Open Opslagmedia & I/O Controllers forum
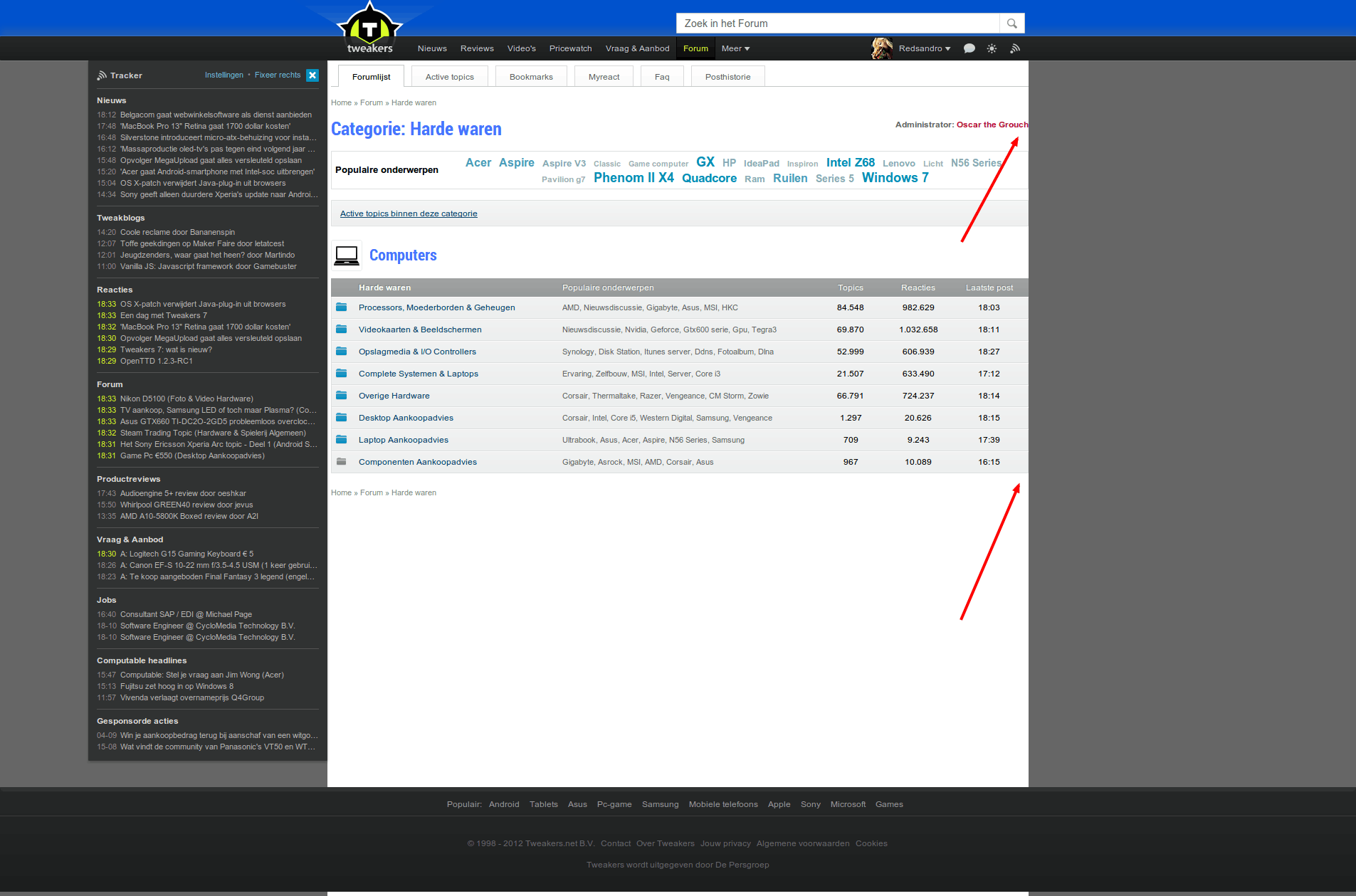The image size is (1356, 896). (417, 352)
